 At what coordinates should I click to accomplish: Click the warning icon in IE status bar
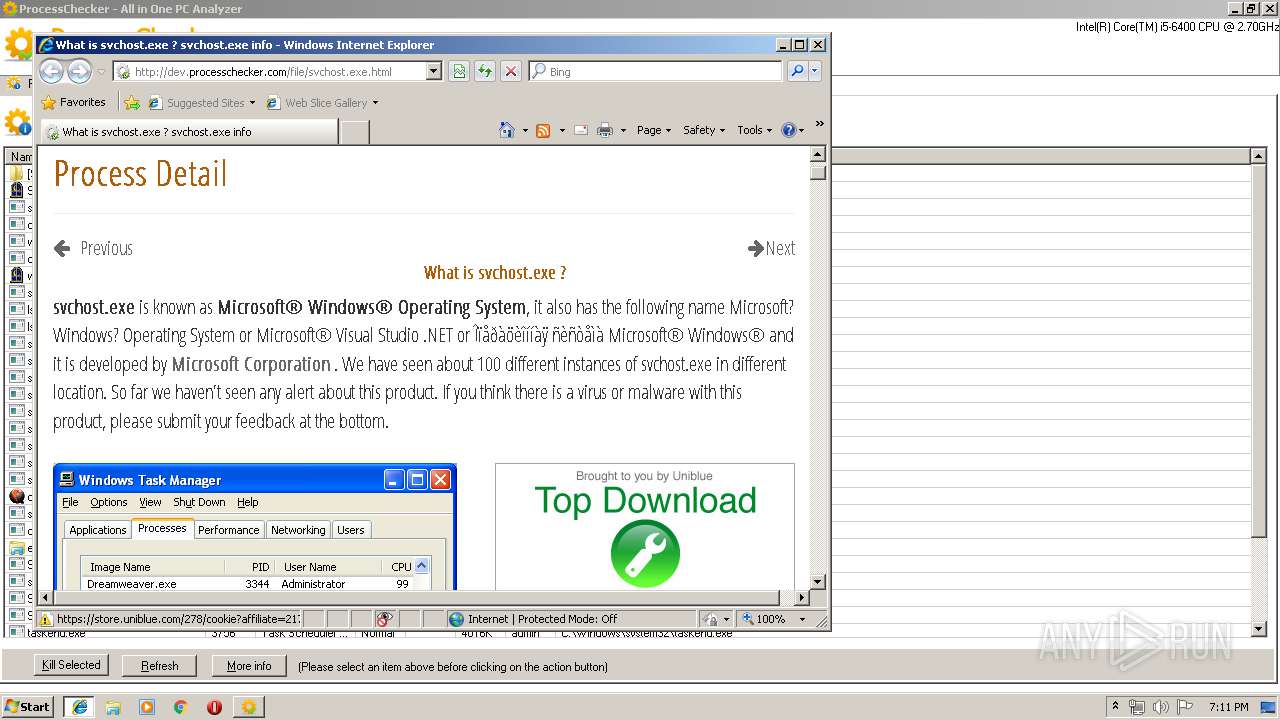click(x=46, y=619)
